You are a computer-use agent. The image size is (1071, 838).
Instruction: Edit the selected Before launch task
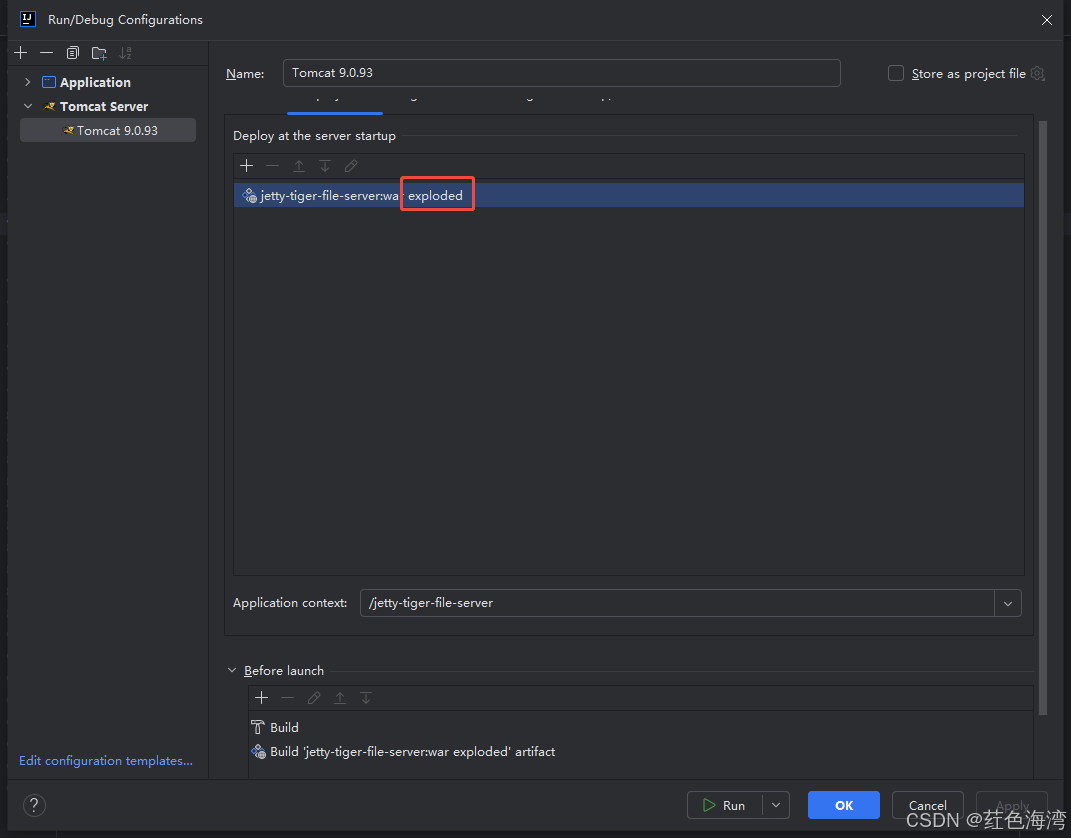coord(314,697)
